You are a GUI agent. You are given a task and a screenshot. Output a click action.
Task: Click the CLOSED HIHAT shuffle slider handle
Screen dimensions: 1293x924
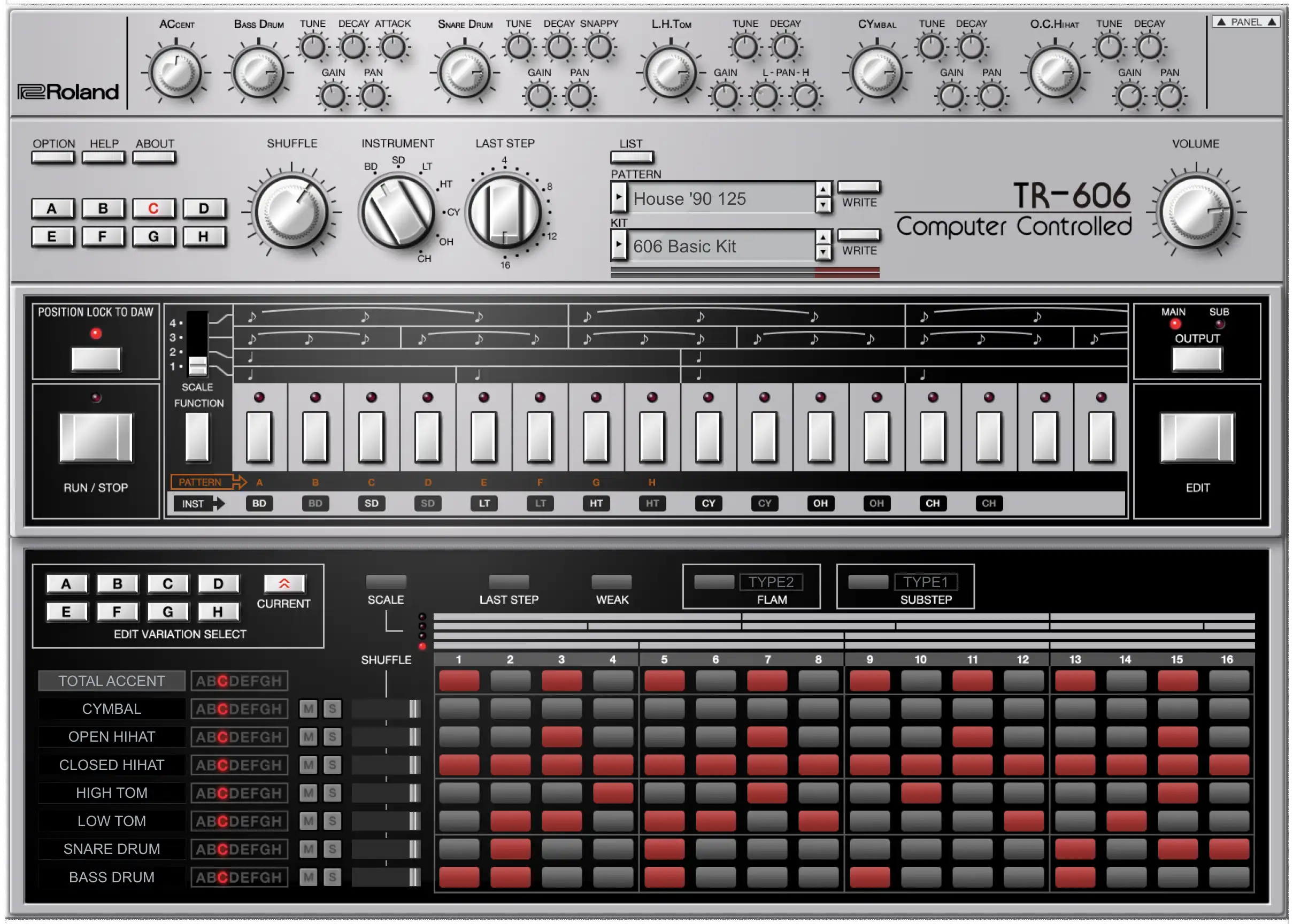click(415, 765)
